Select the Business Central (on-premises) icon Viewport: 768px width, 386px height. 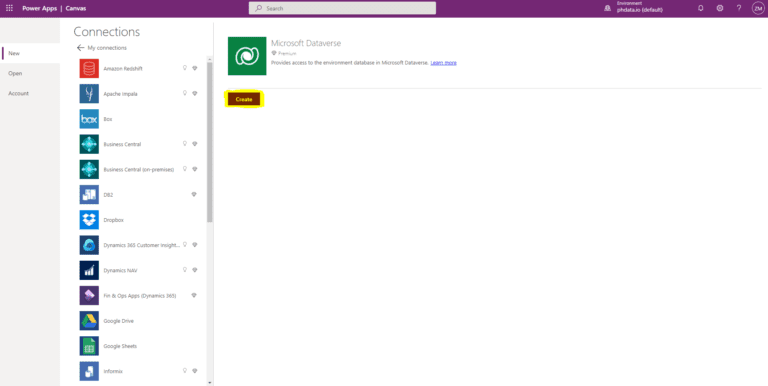point(89,169)
